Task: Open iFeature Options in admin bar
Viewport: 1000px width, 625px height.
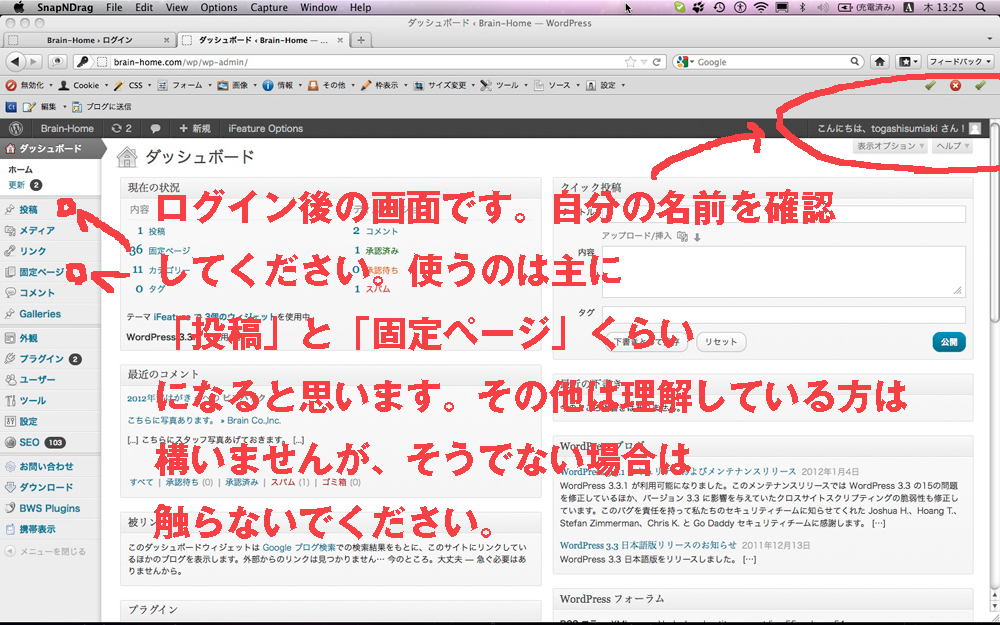Action: pos(265,128)
